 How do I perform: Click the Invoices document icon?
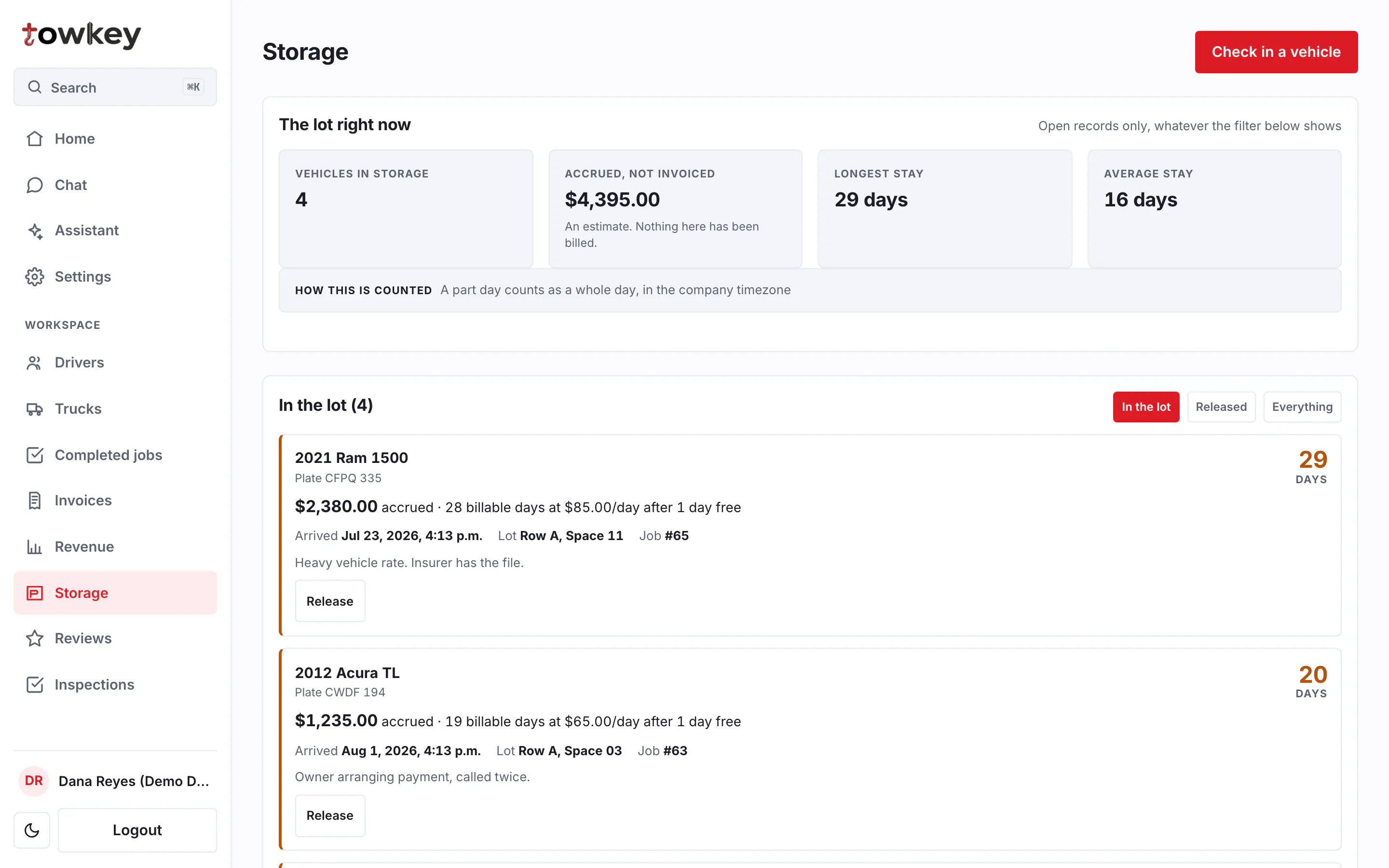pyautogui.click(x=34, y=501)
